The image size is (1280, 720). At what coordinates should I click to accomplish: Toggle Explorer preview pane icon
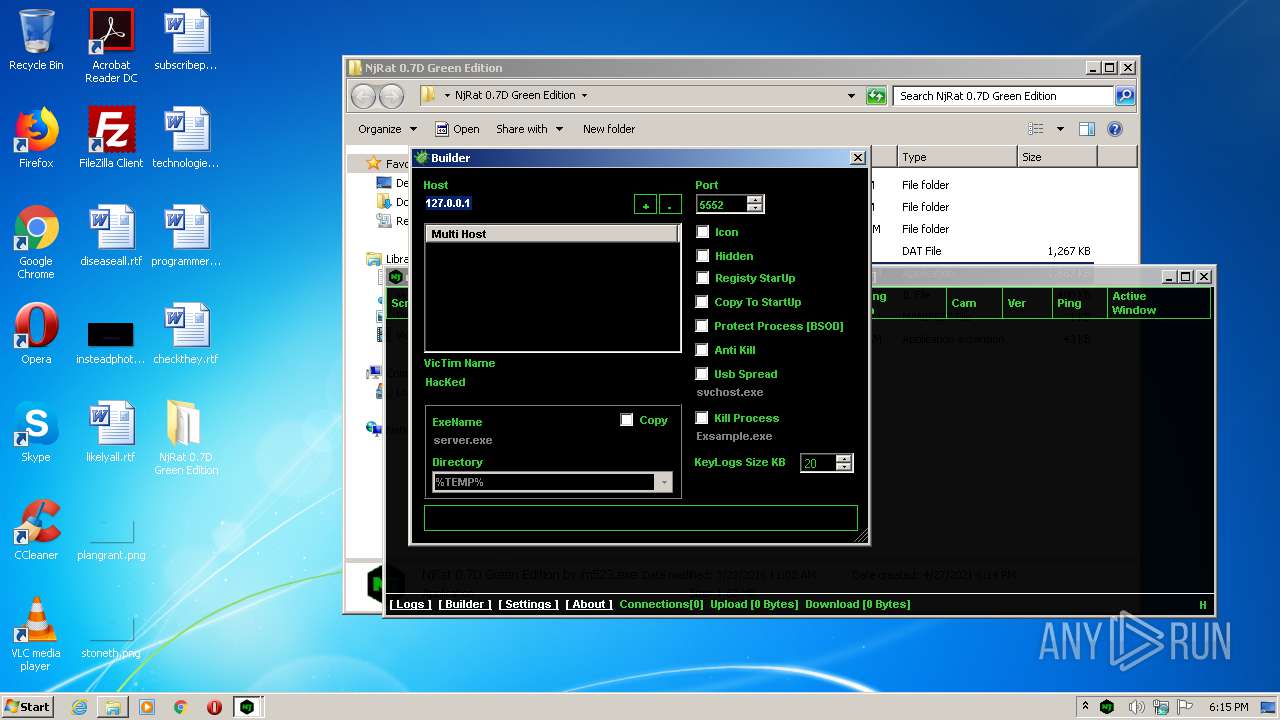(1087, 129)
